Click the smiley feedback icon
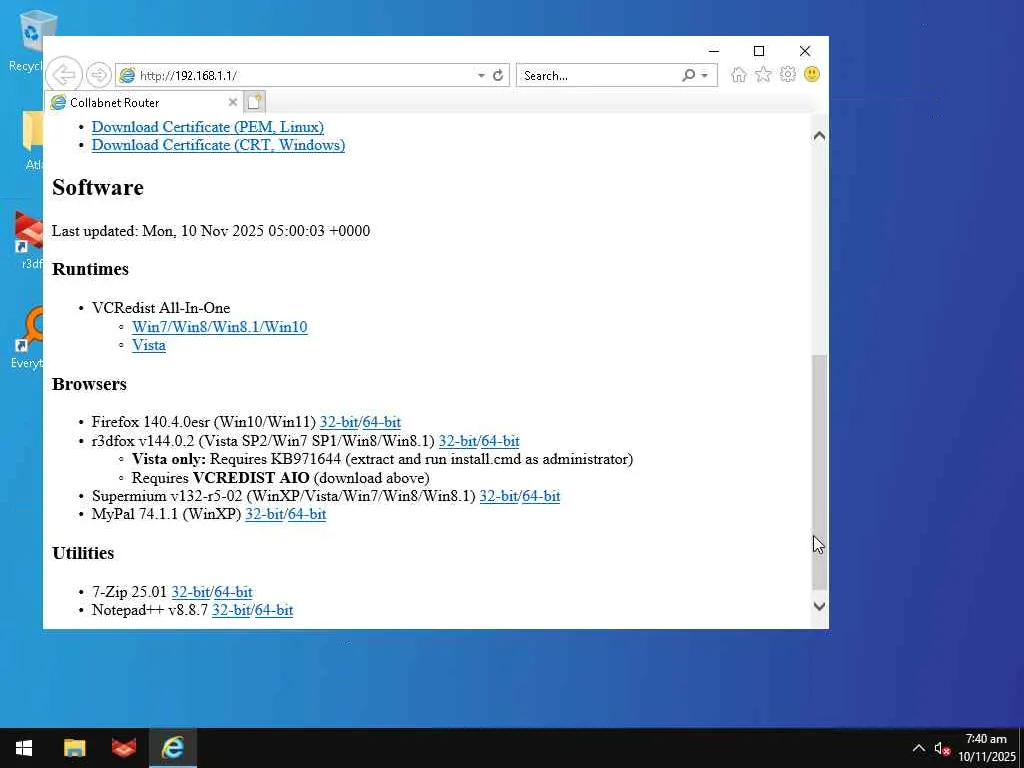 pyautogui.click(x=812, y=74)
